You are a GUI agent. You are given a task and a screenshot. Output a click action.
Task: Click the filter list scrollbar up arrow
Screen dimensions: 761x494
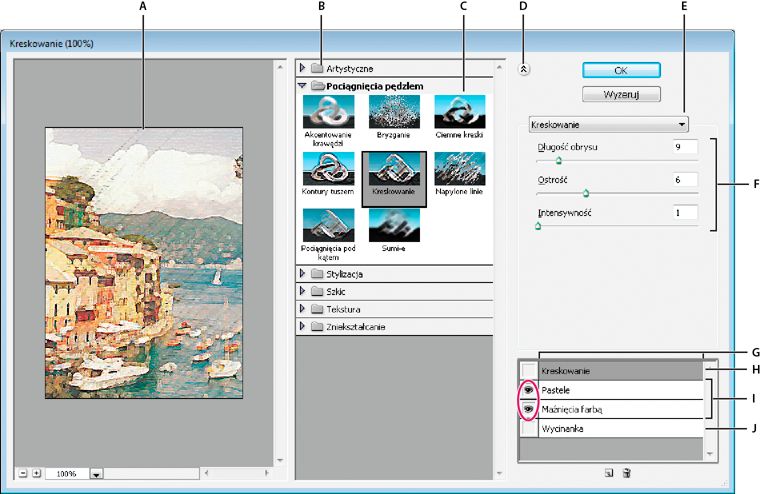(x=499, y=66)
